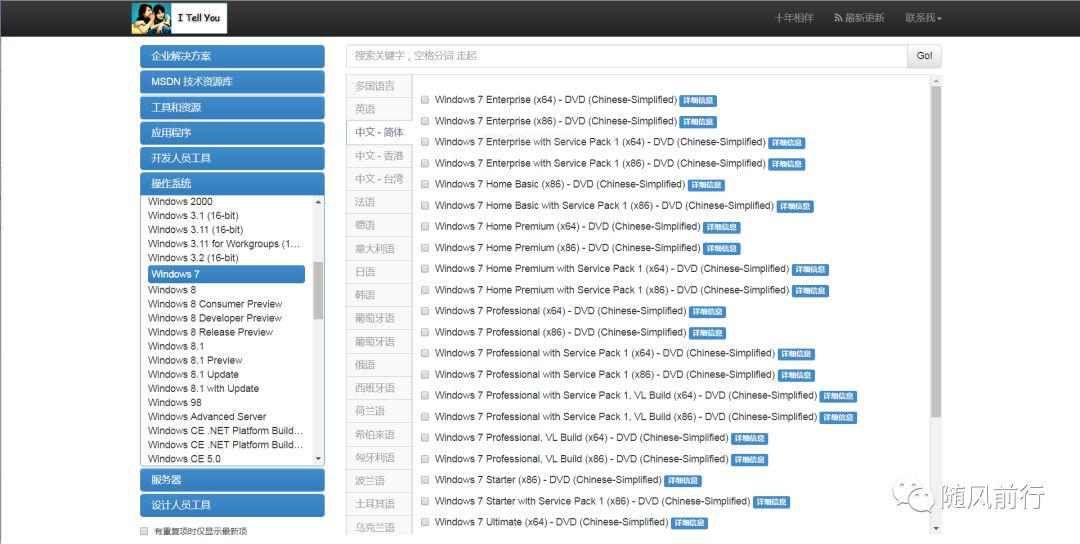Select Windows 2000 in the OS list

pyautogui.click(x=180, y=202)
